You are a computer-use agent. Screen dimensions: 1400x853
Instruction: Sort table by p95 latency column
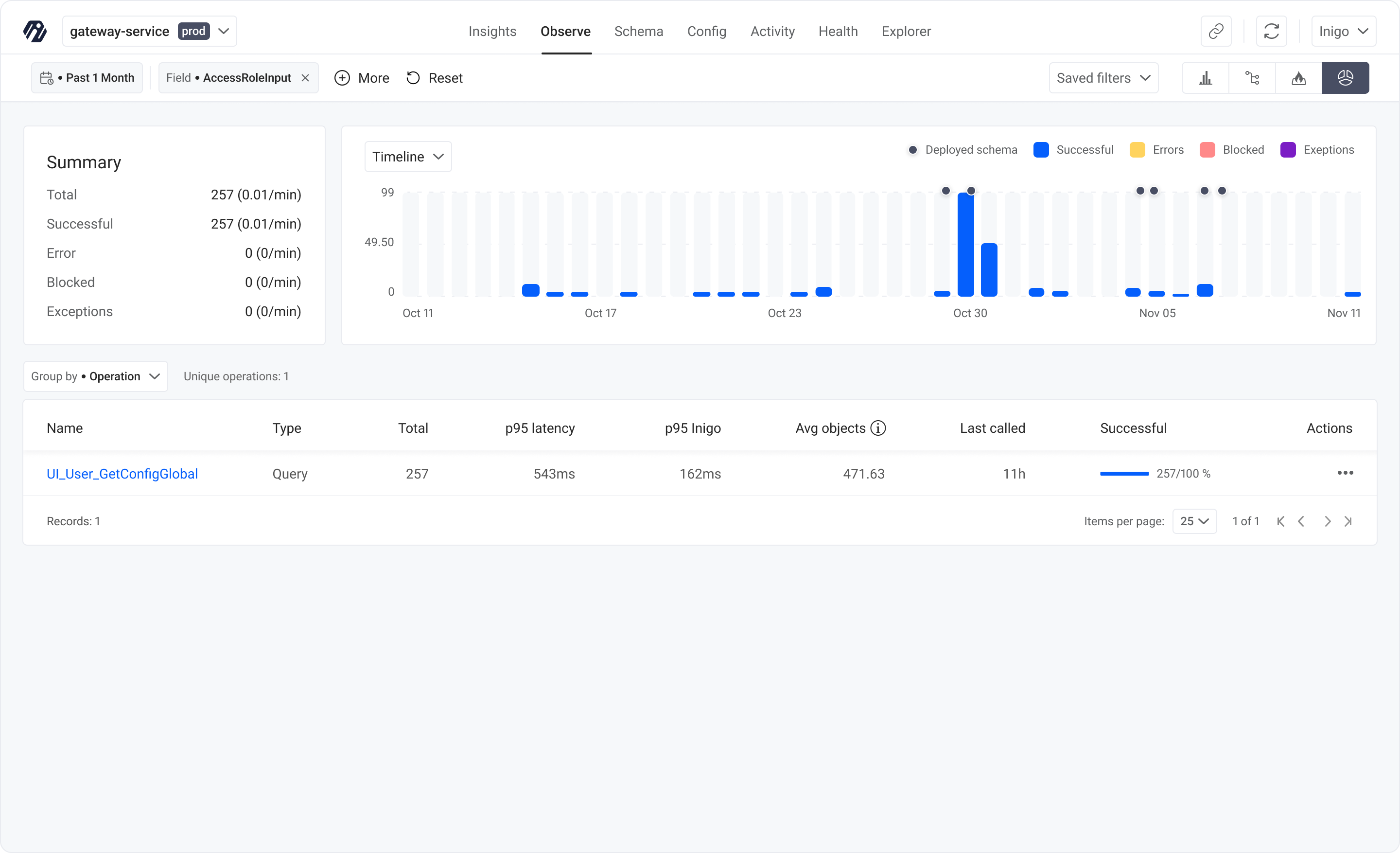click(540, 428)
